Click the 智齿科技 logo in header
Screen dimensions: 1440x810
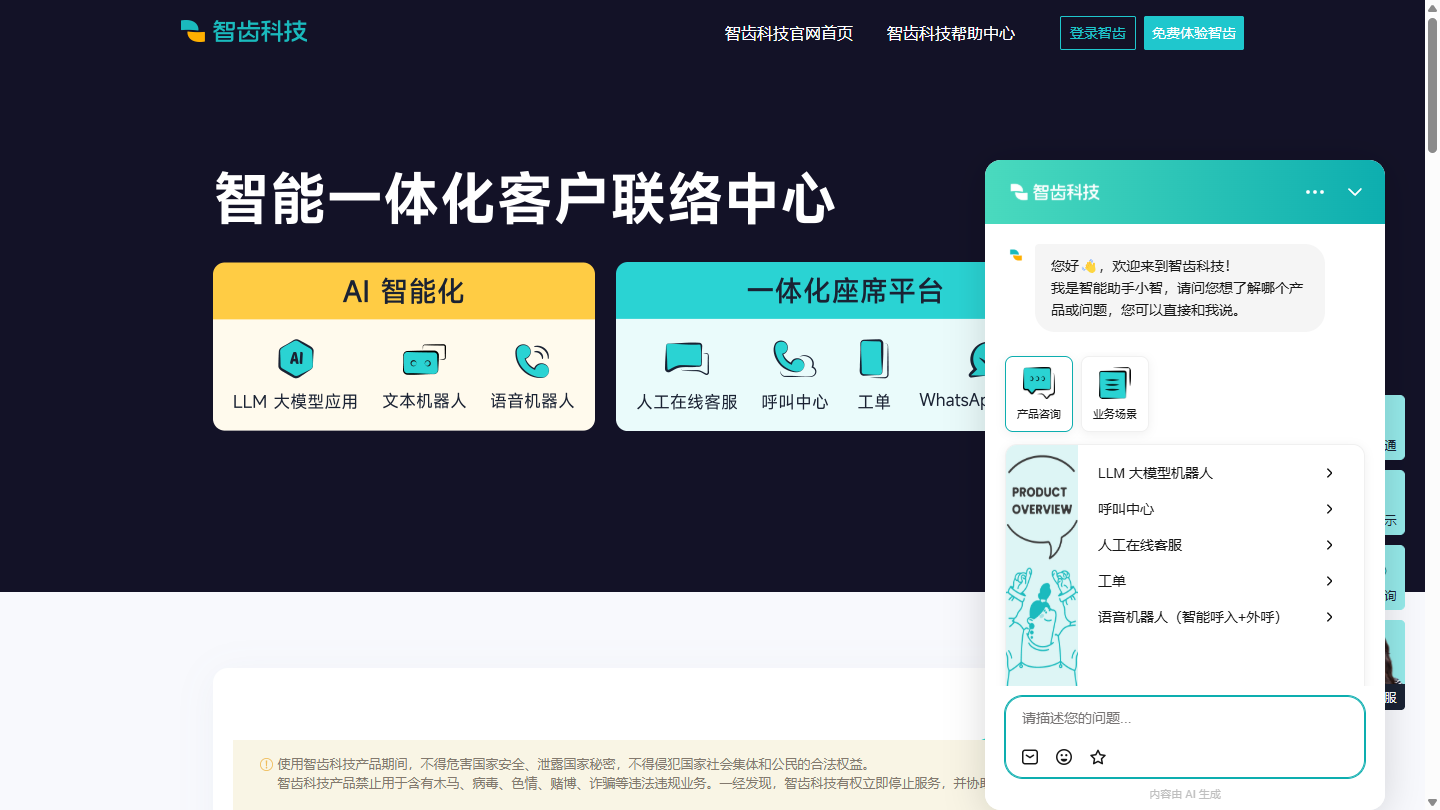(x=244, y=31)
